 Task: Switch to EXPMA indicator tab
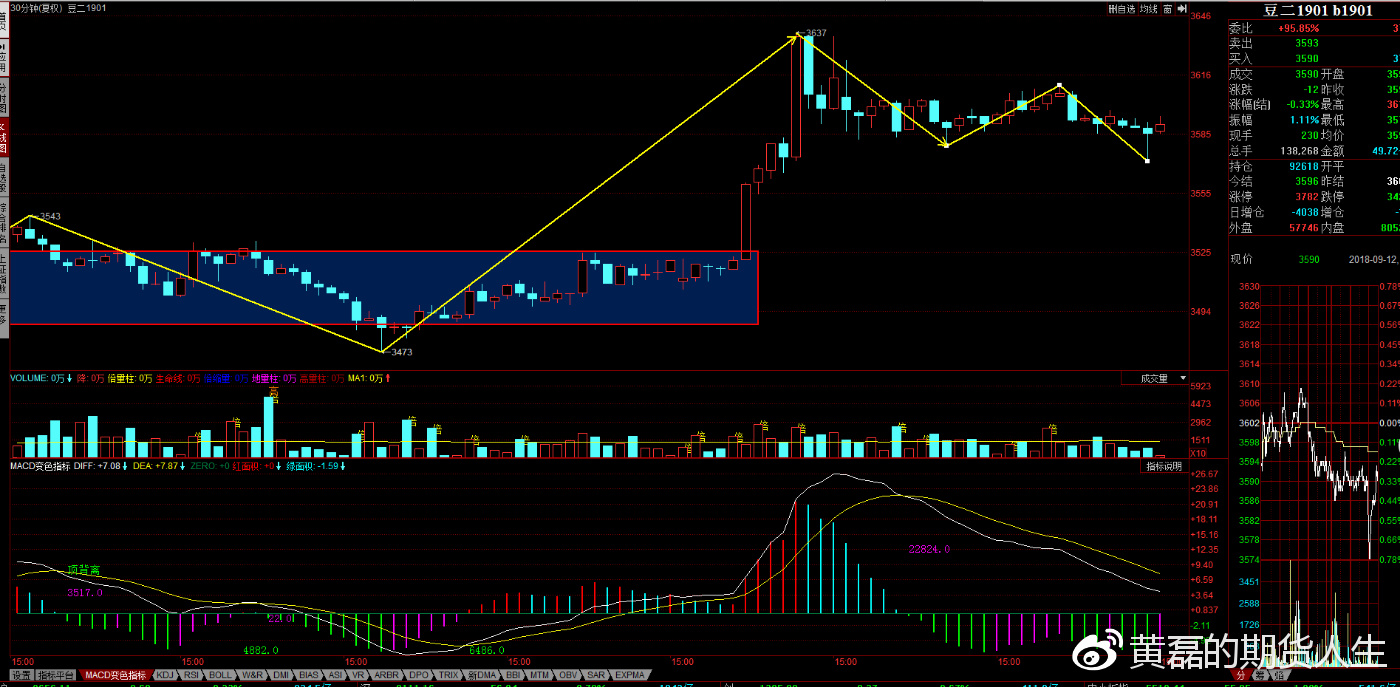click(629, 675)
